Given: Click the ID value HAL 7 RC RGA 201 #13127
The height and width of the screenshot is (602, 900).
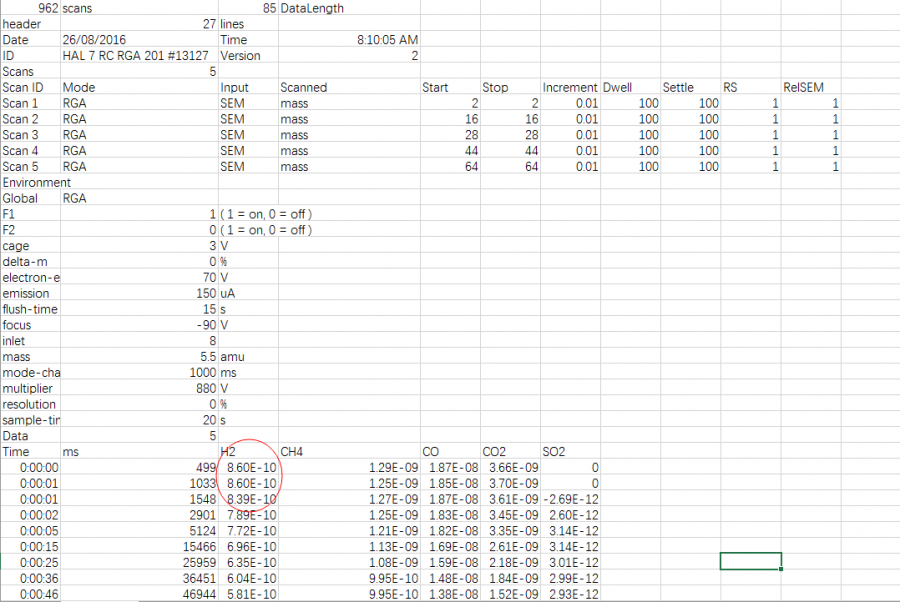Looking at the screenshot, I should (139, 56).
